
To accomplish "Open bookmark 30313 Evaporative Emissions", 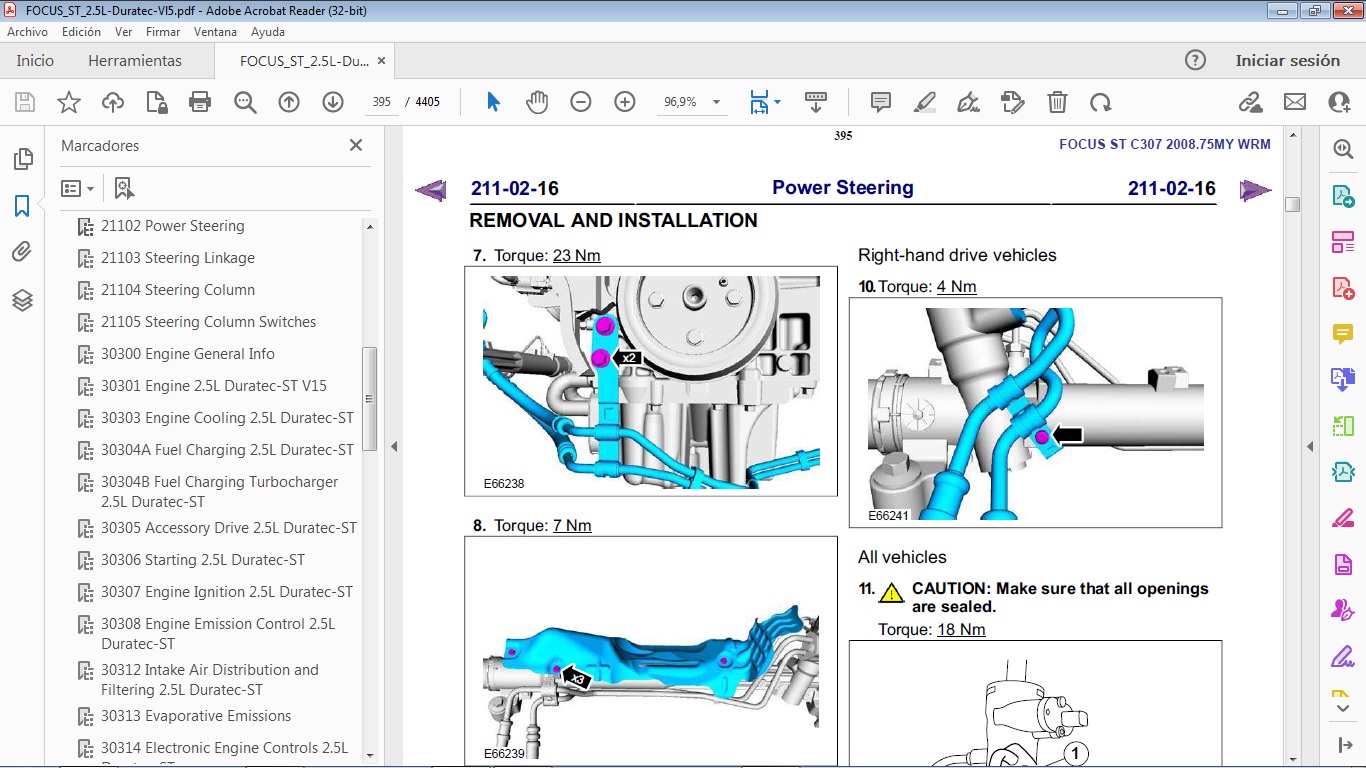I will click(x=196, y=716).
